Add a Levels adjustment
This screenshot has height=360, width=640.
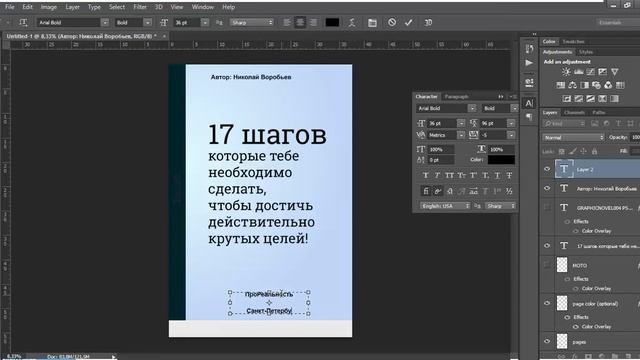tap(578, 72)
